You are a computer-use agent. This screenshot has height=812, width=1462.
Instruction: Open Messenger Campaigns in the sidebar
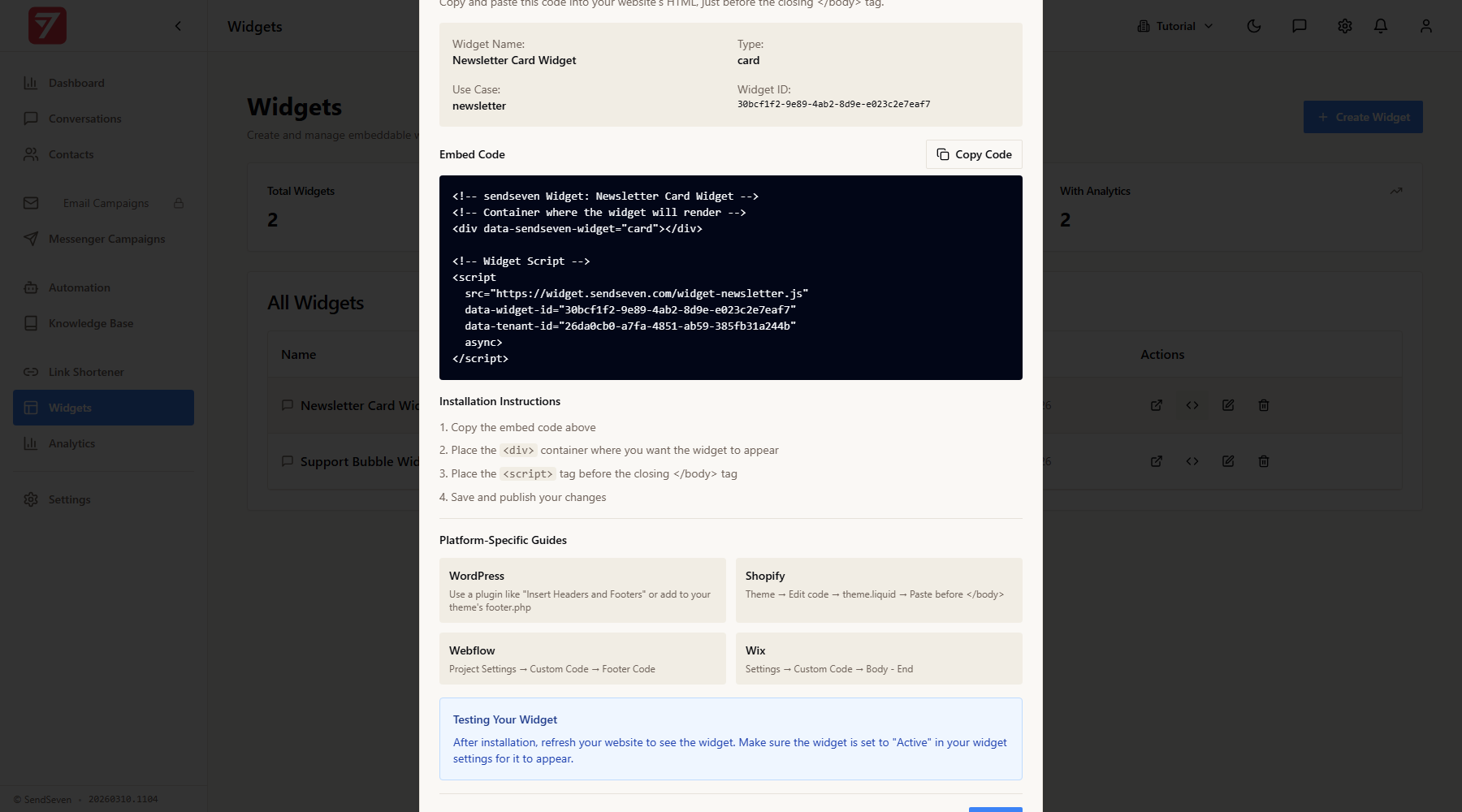(x=103, y=239)
